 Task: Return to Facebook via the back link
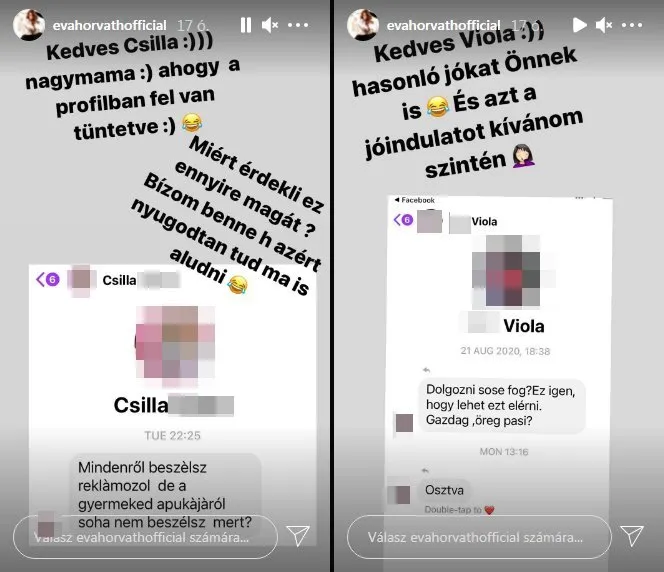414,200
